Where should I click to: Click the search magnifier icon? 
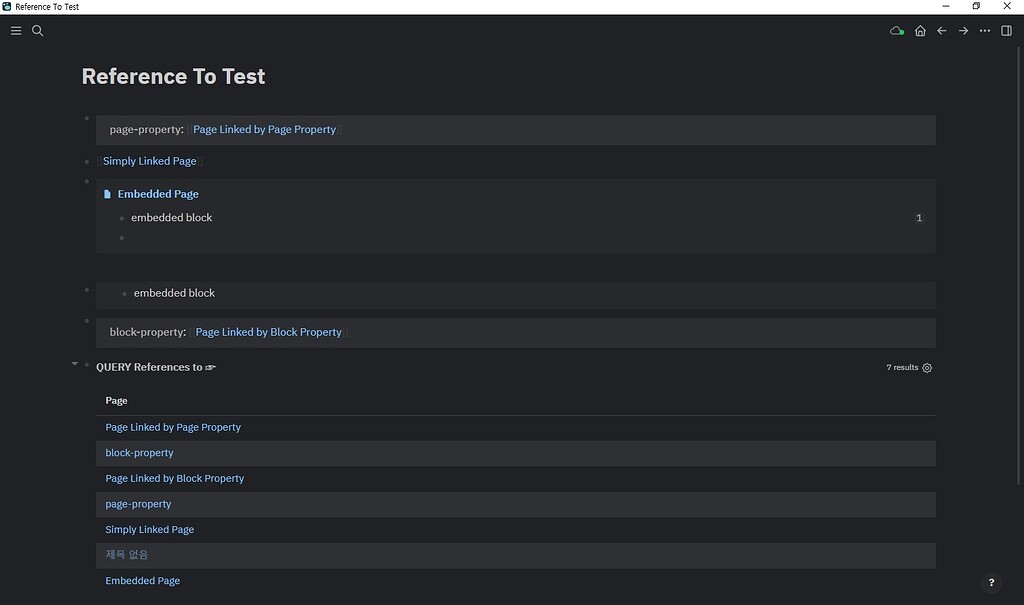(38, 31)
